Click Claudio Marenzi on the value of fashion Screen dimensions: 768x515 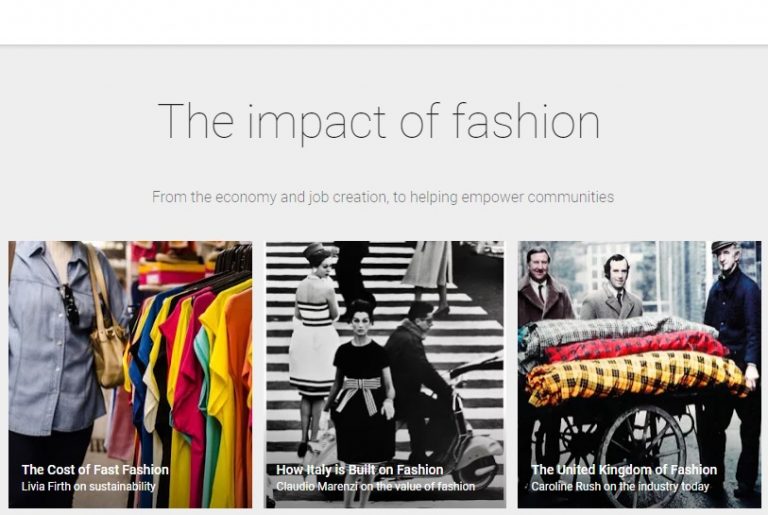(376, 487)
